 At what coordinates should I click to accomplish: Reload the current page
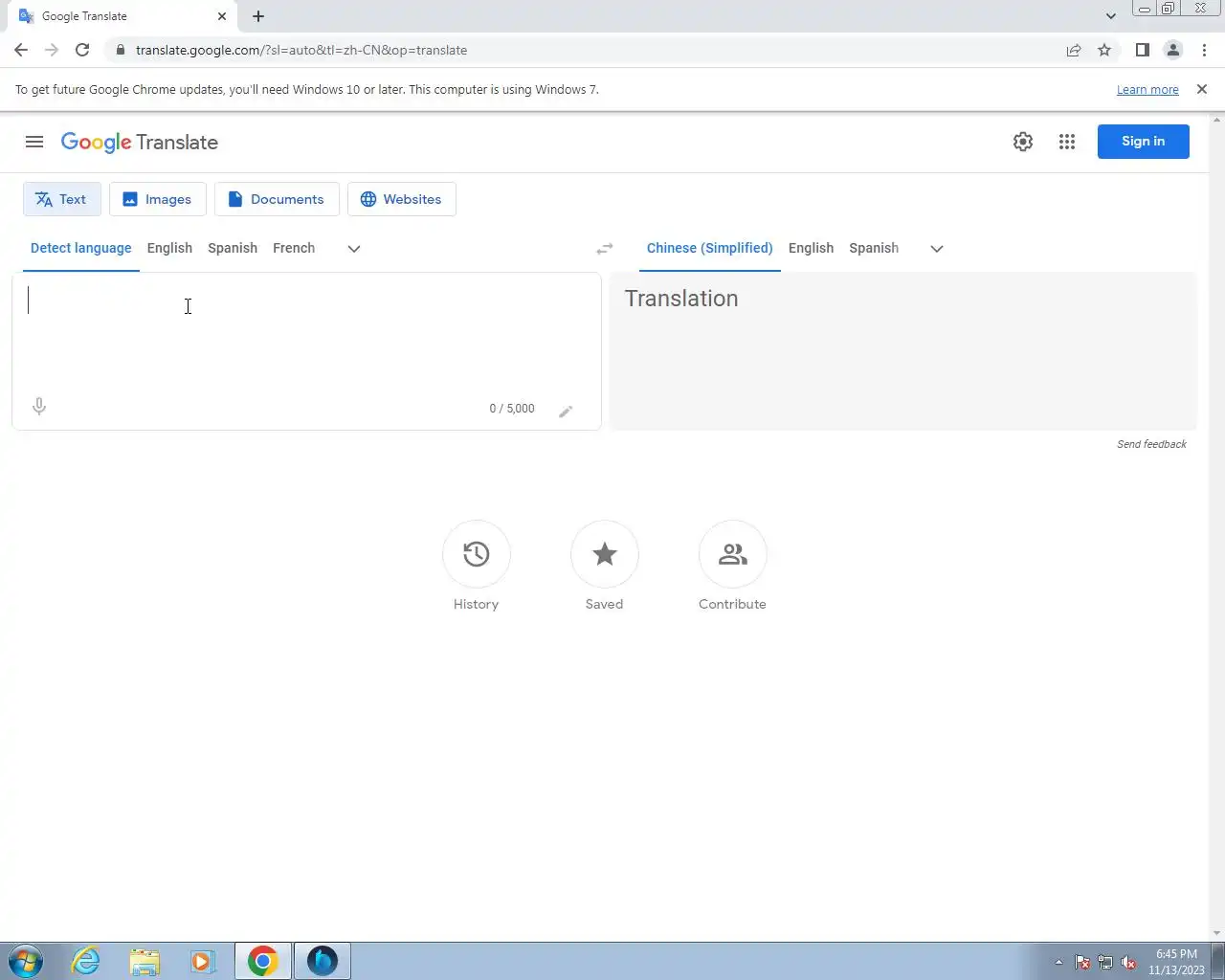coord(82,50)
